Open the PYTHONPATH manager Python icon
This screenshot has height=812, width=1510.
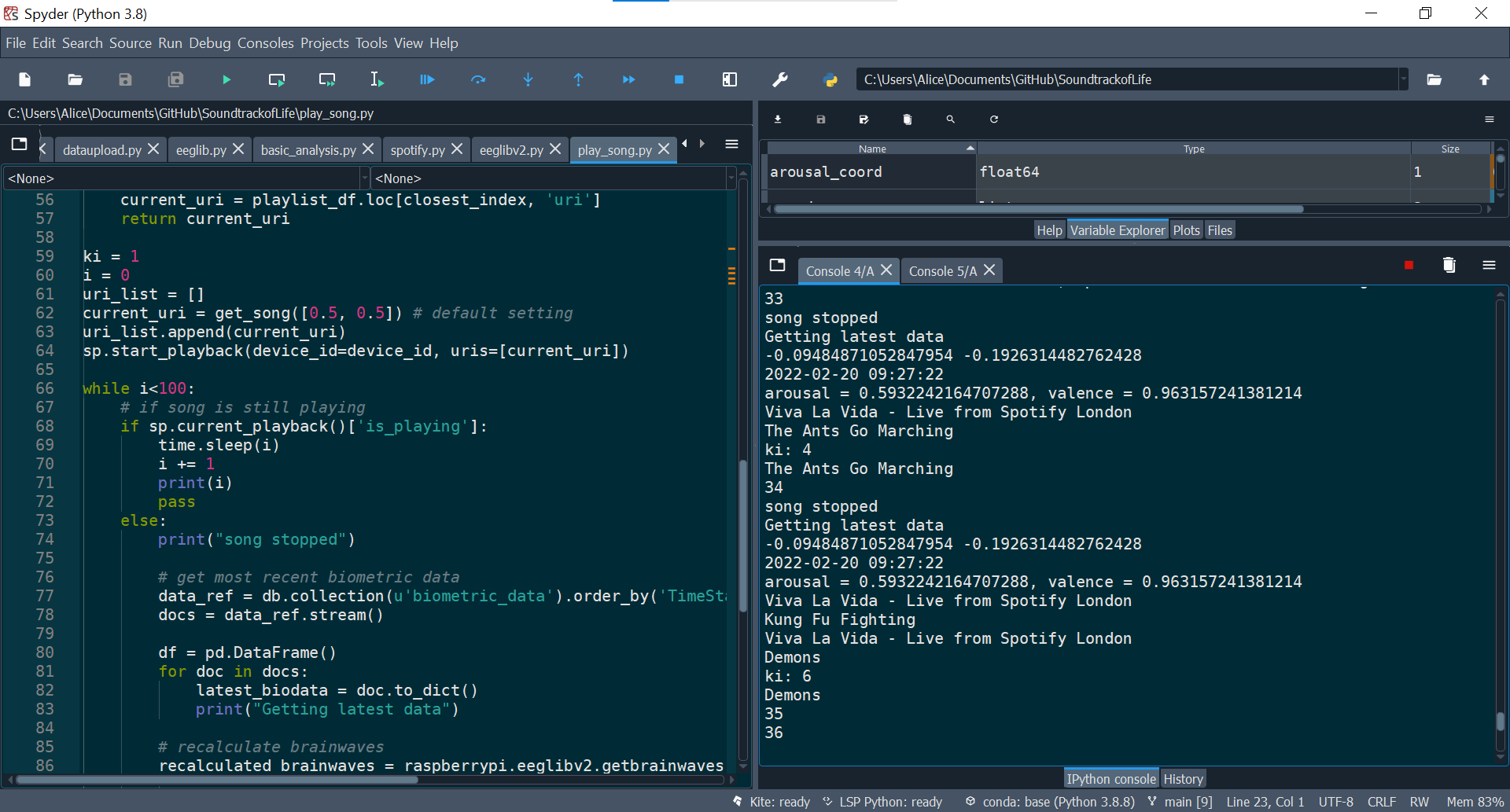830,79
